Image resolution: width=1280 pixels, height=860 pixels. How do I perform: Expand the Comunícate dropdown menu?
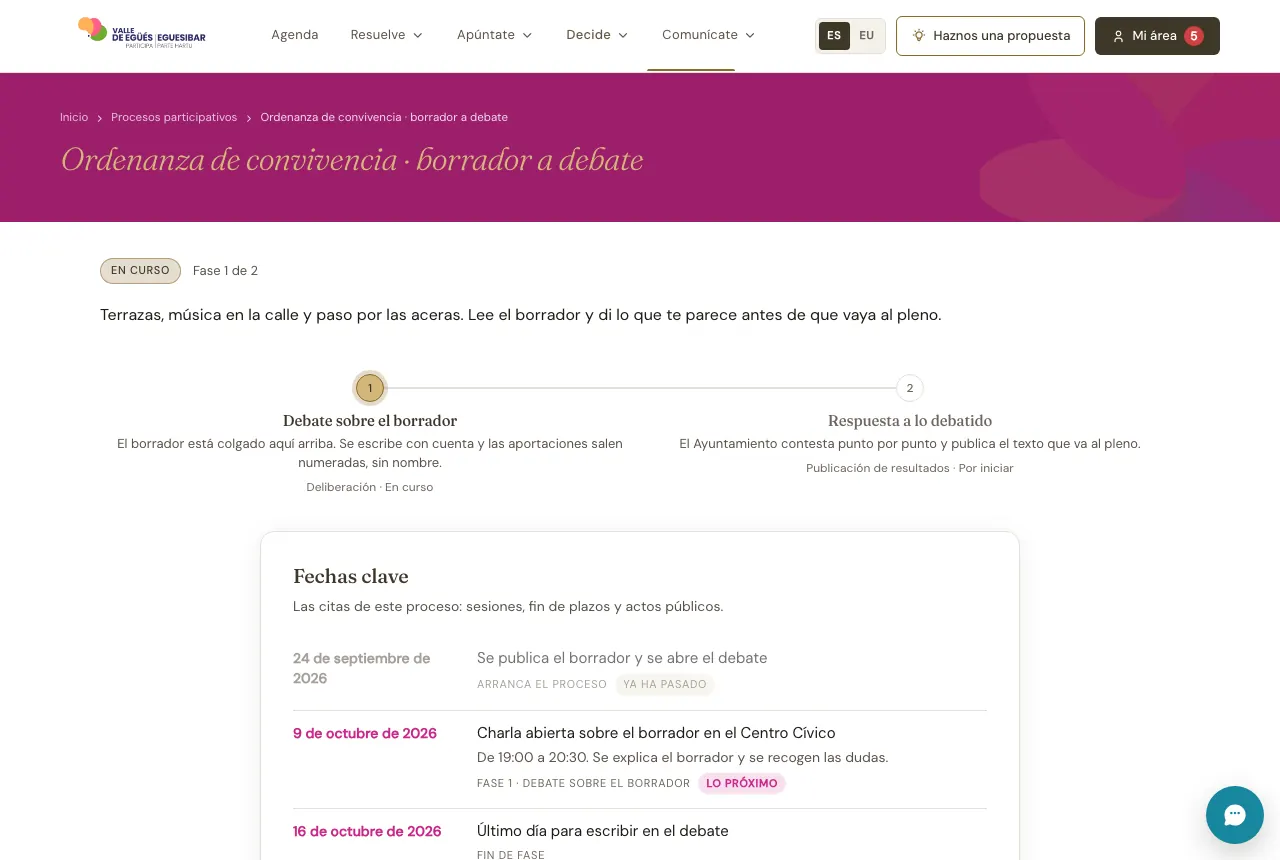click(x=709, y=35)
